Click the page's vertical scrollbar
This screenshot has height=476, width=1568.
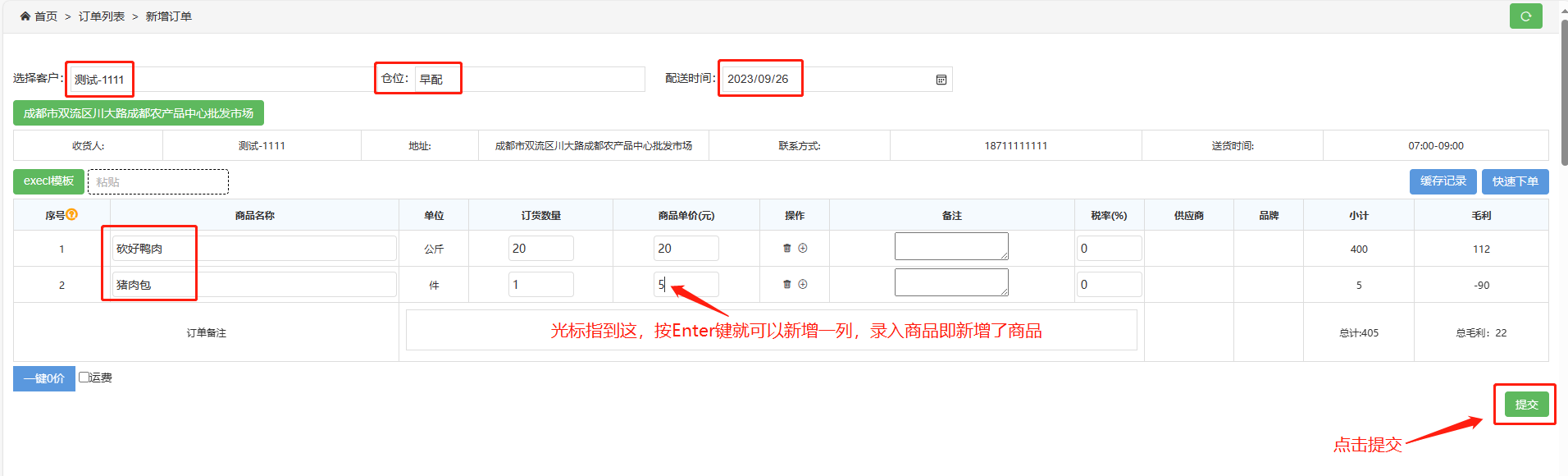[x=1564, y=90]
